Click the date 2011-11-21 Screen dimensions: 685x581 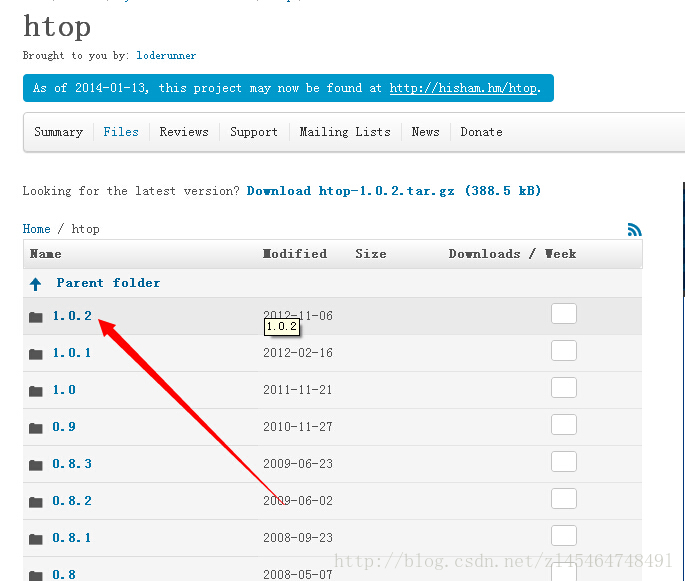coord(298,390)
